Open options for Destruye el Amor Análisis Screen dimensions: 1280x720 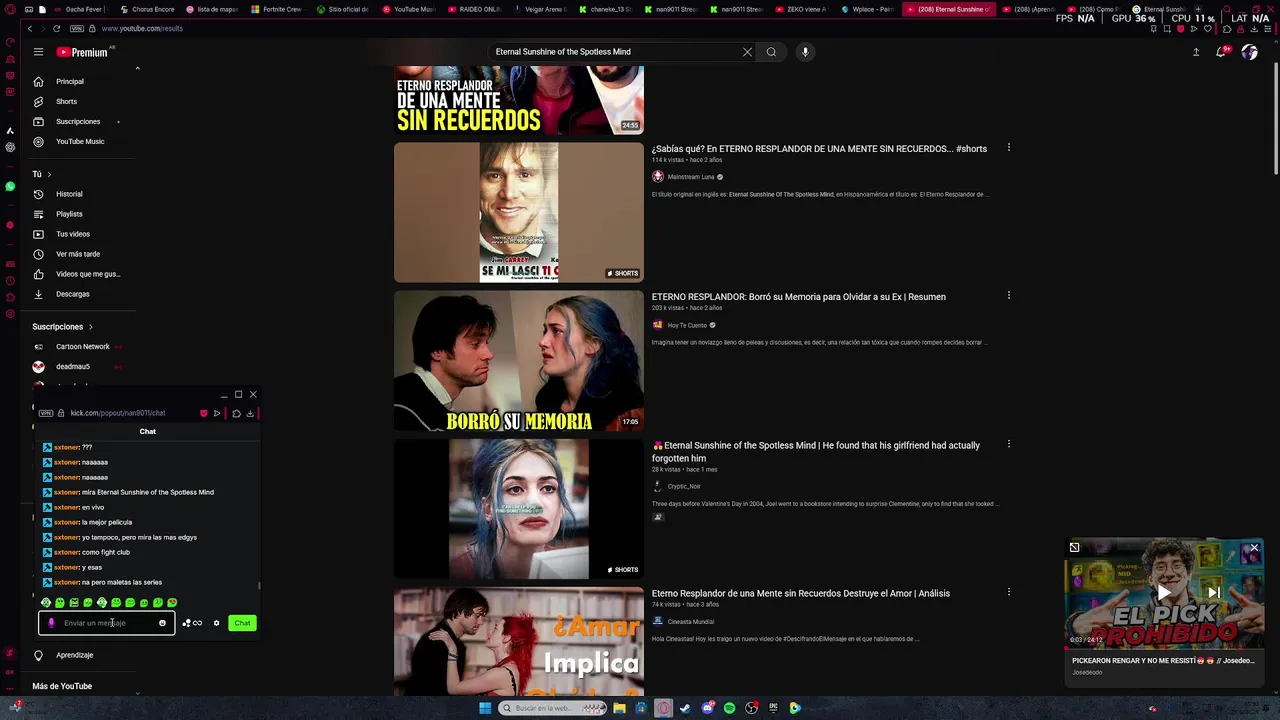pyautogui.click(x=1008, y=592)
